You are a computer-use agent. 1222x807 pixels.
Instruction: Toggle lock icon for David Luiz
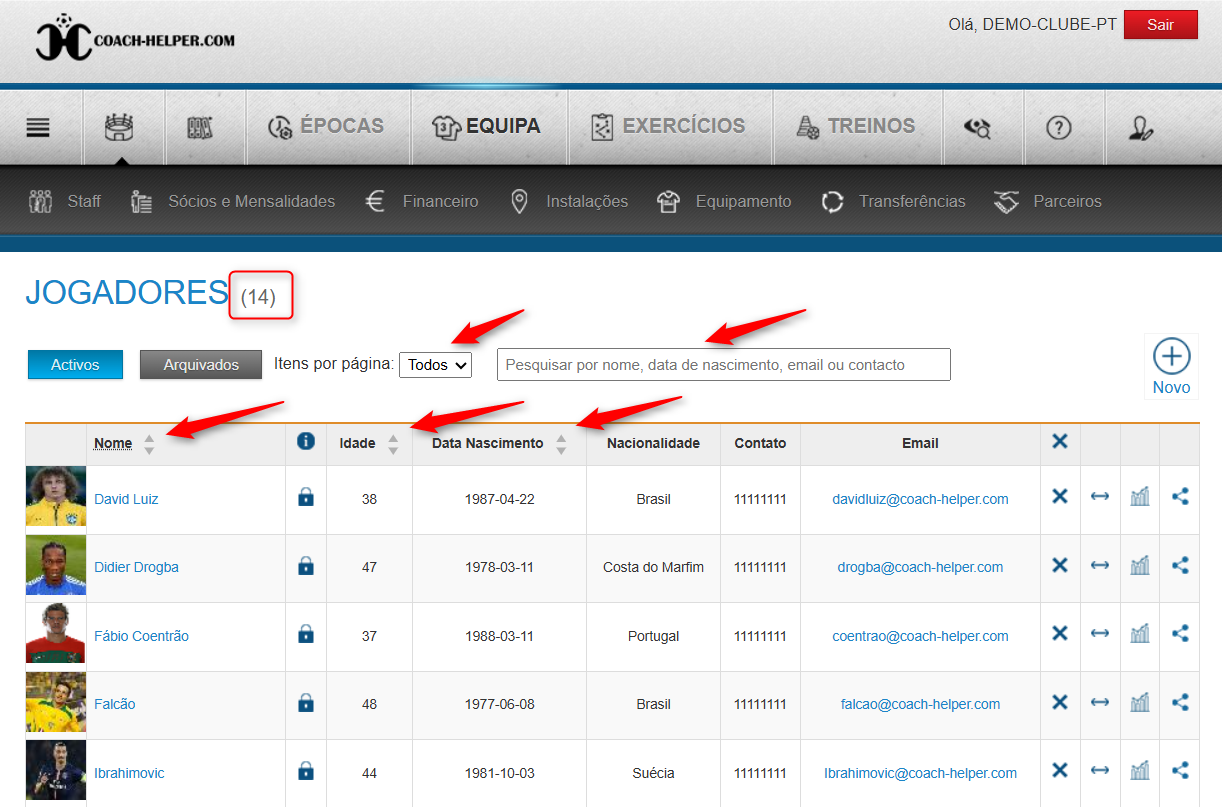tap(306, 497)
